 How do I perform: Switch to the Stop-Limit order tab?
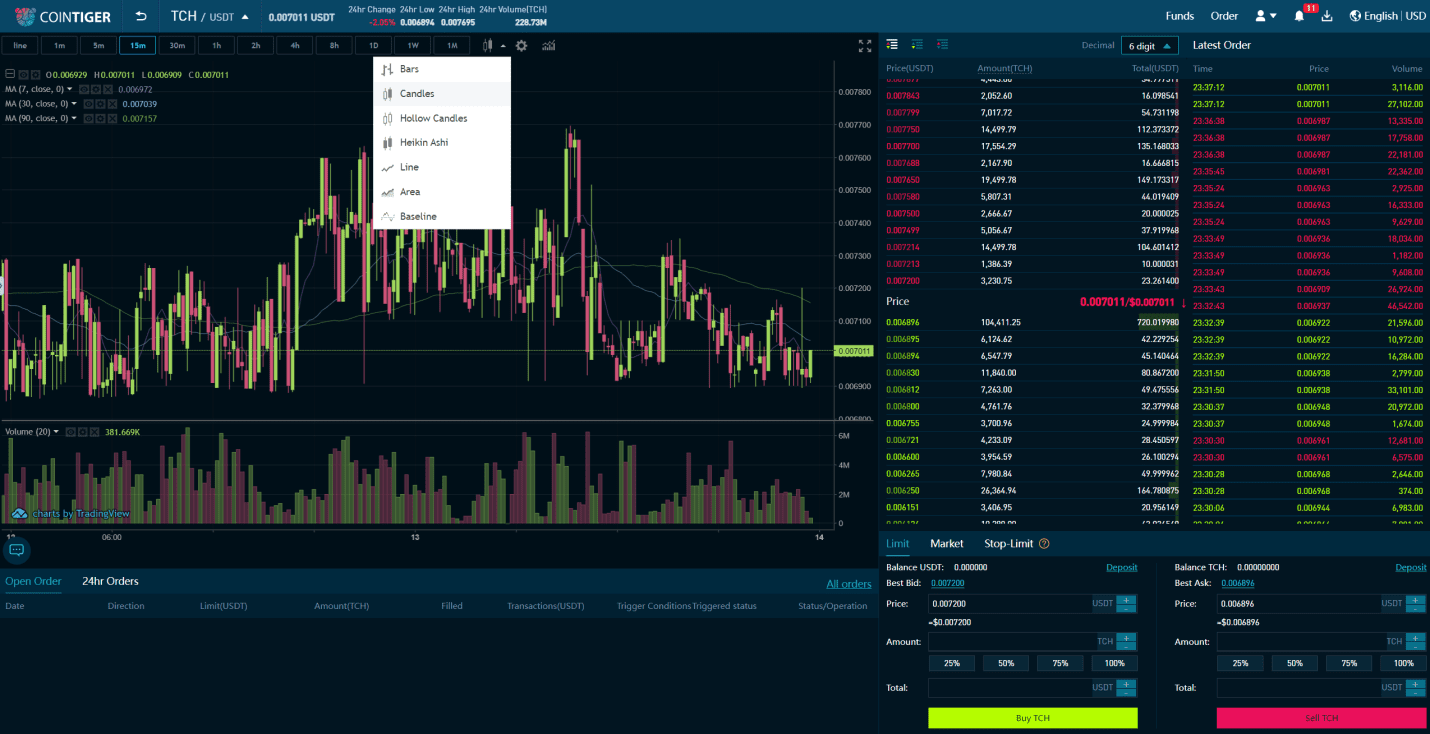pos(1008,544)
